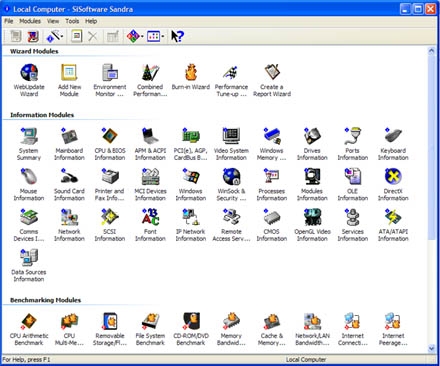Expand the colored diamonds toolbar dropdown
The width and height of the screenshot is (440, 366).
[x=142, y=36]
